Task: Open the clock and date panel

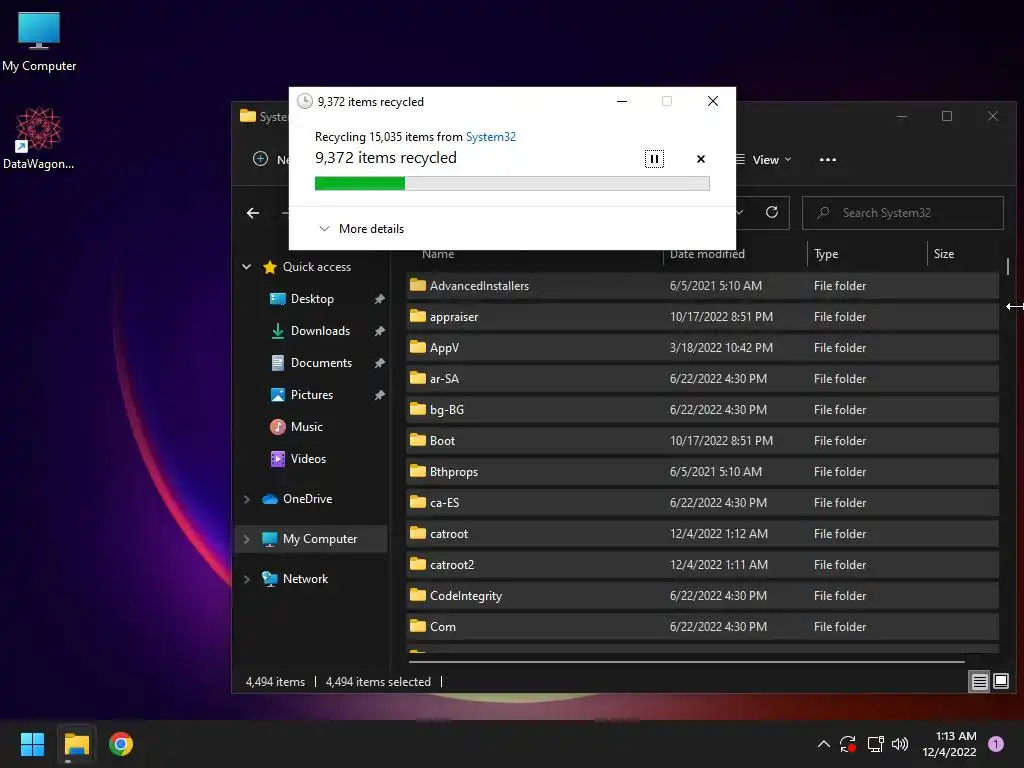Action: tap(949, 744)
